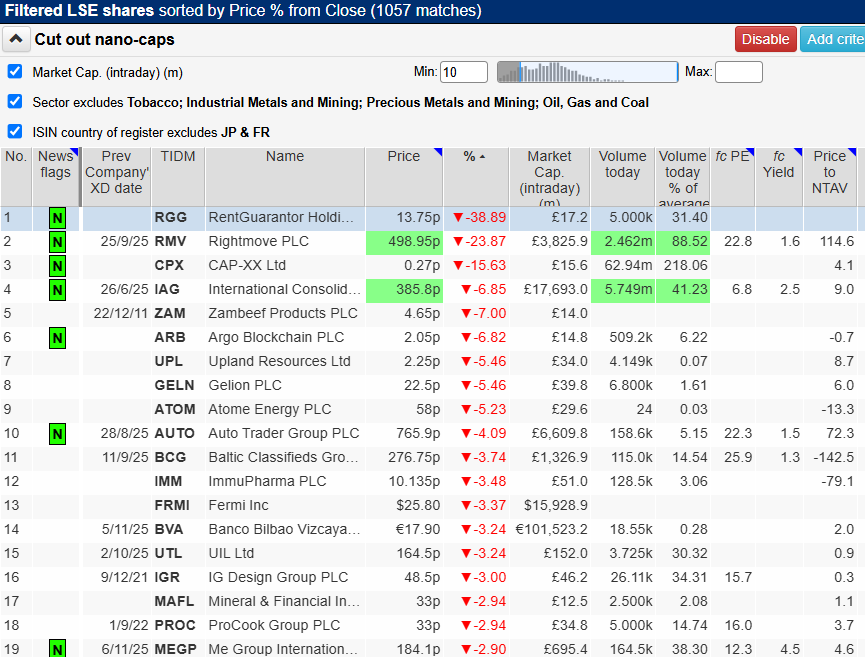
Task: Toggle ISIN country of register checkbox
Action: point(15,132)
